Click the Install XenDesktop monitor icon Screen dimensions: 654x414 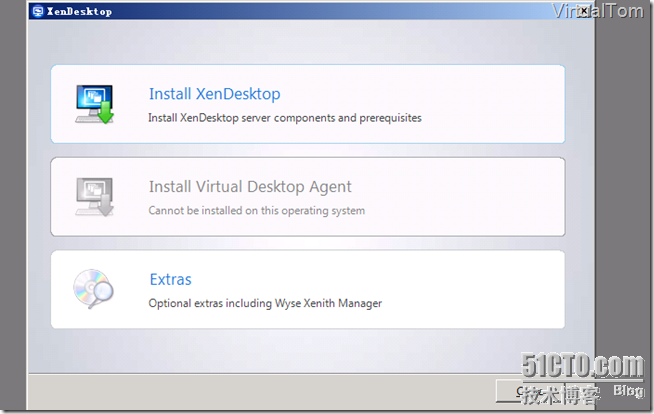(94, 104)
